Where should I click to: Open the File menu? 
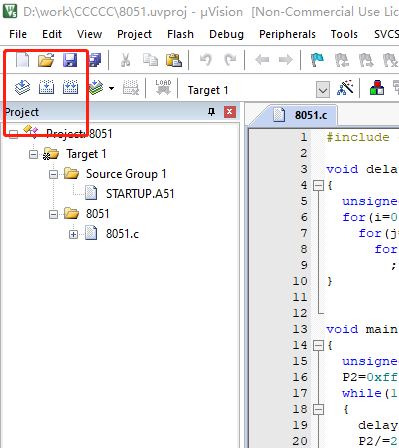[x=18, y=34]
